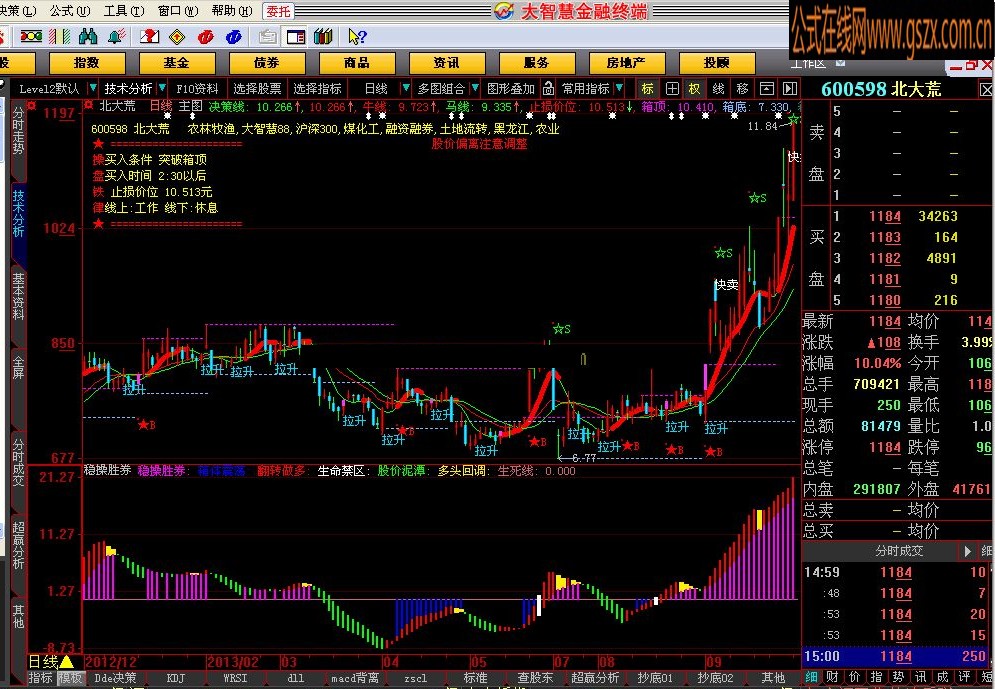Viewport: 995px width, 689px height.
Task: Open the 商品 category button
Action: click(357, 62)
